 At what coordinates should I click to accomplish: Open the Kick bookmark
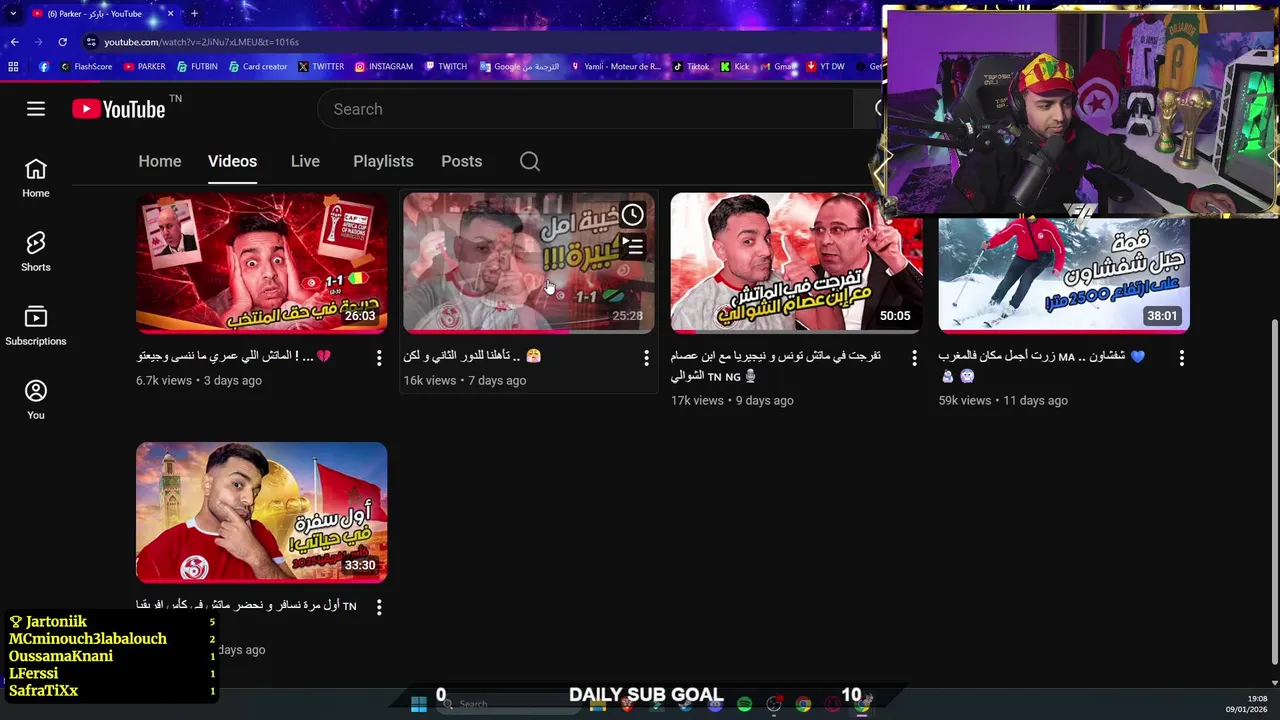coord(734,67)
